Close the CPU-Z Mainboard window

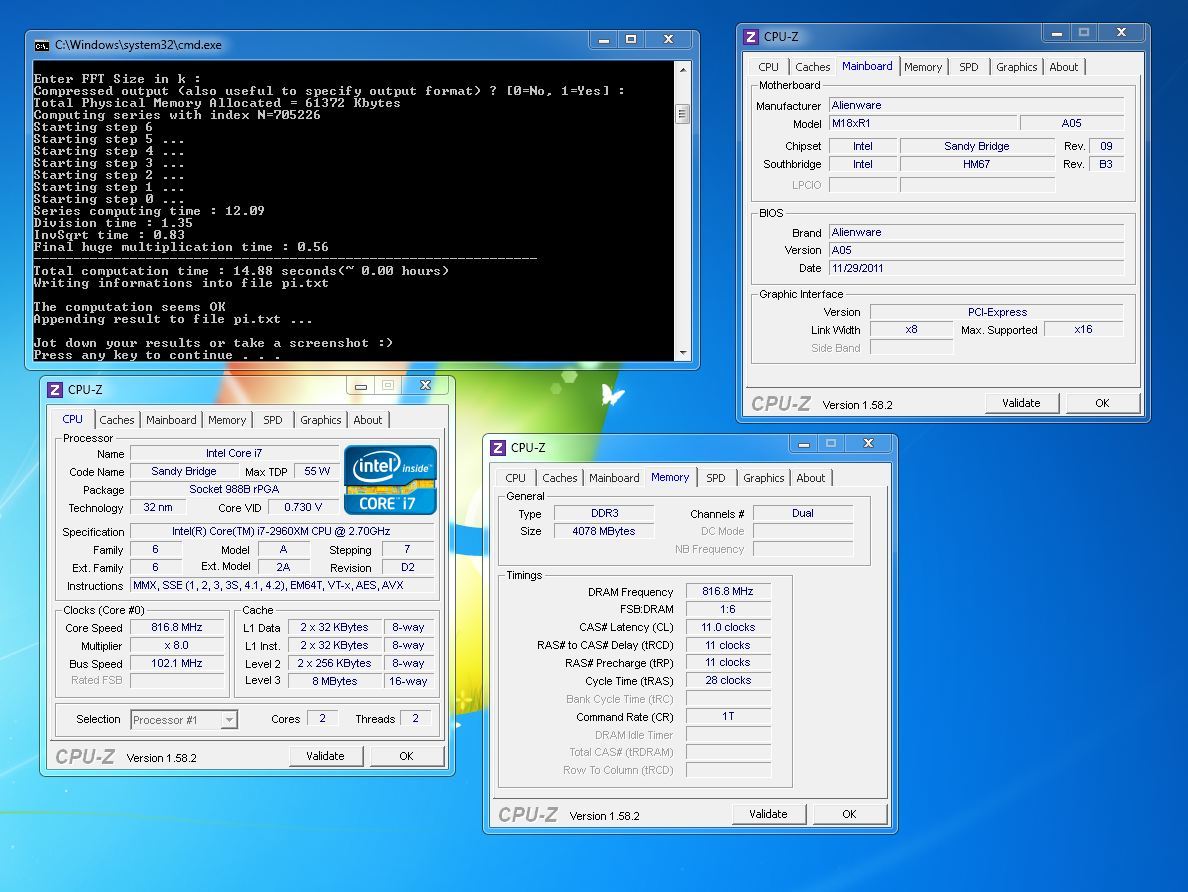click(x=1121, y=33)
